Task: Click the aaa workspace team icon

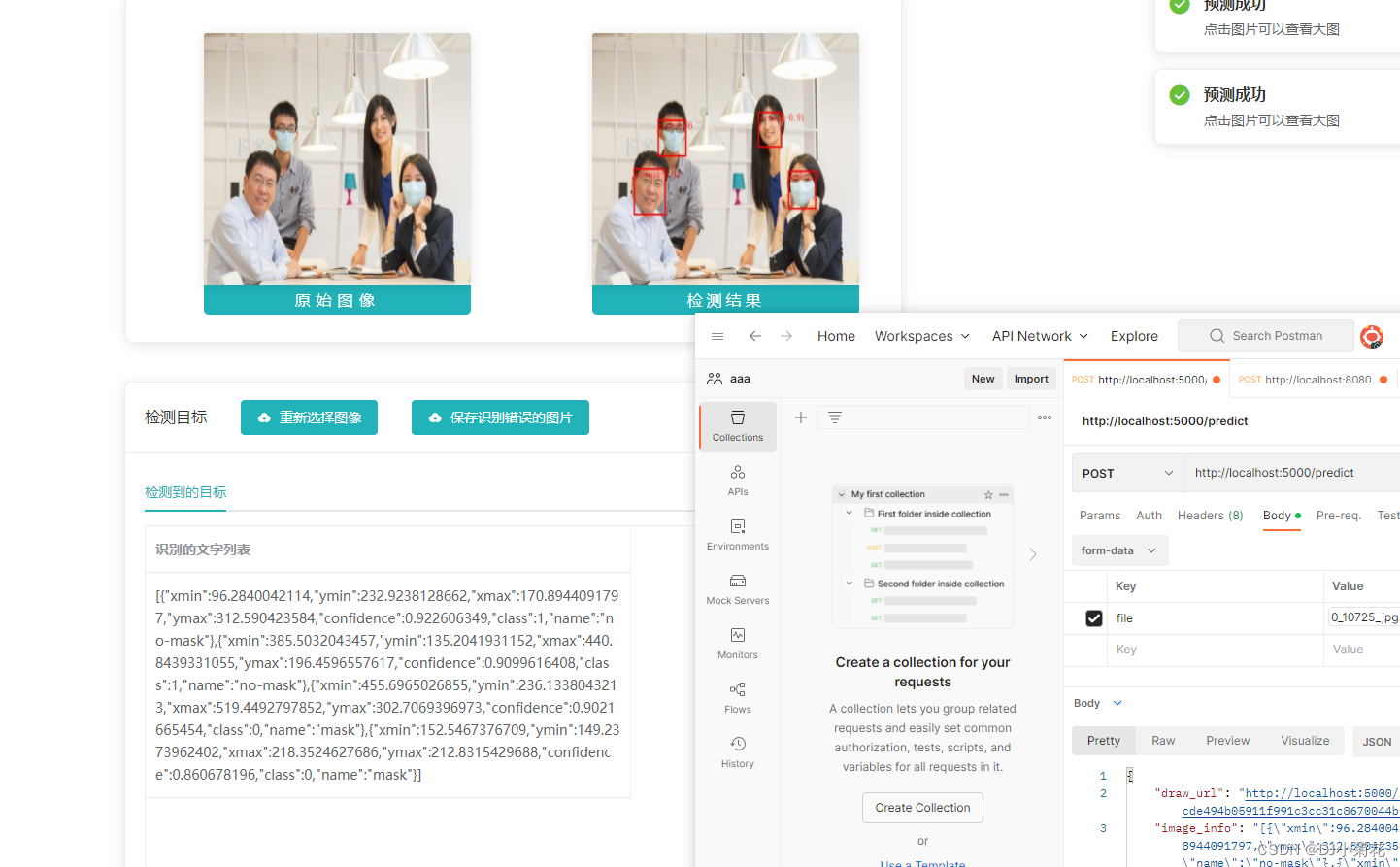Action: click(715, 379)
